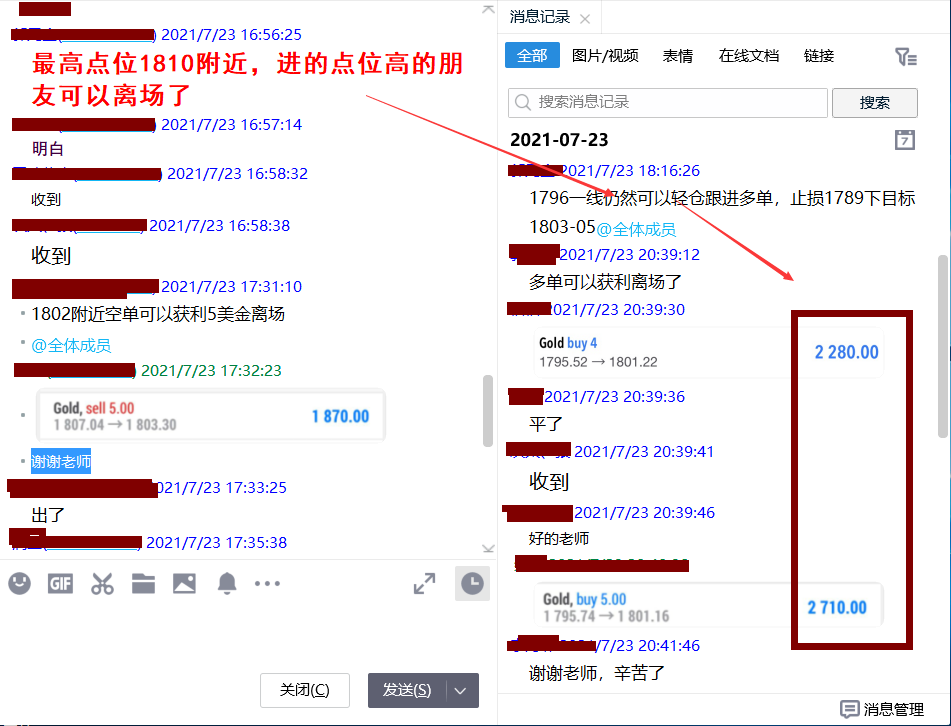Toggle the clock message history icon
The height and width of the screenshot is (726, 951).
click(472, 583)
